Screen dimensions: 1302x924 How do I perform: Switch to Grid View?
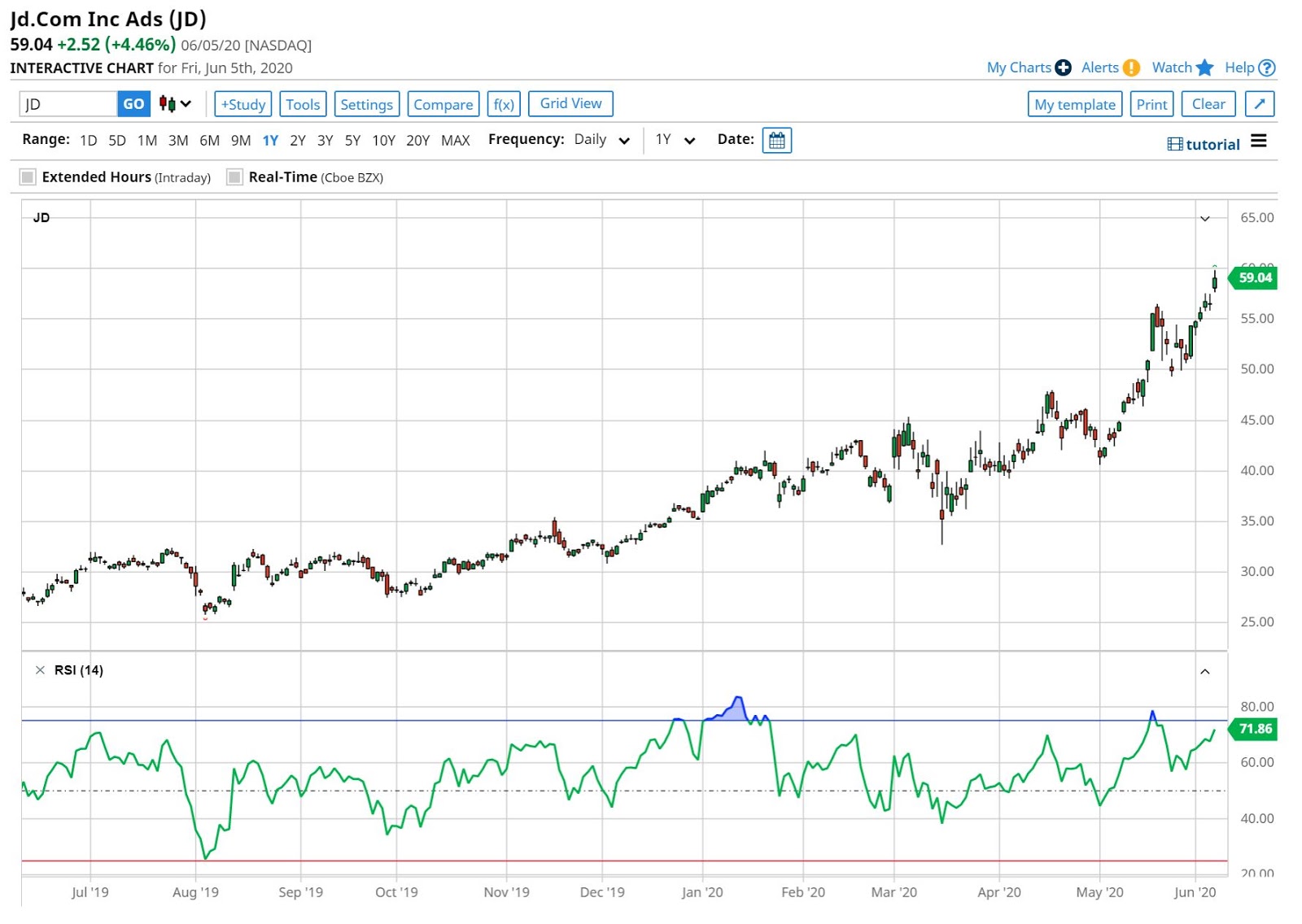click(x=570, y=103)
